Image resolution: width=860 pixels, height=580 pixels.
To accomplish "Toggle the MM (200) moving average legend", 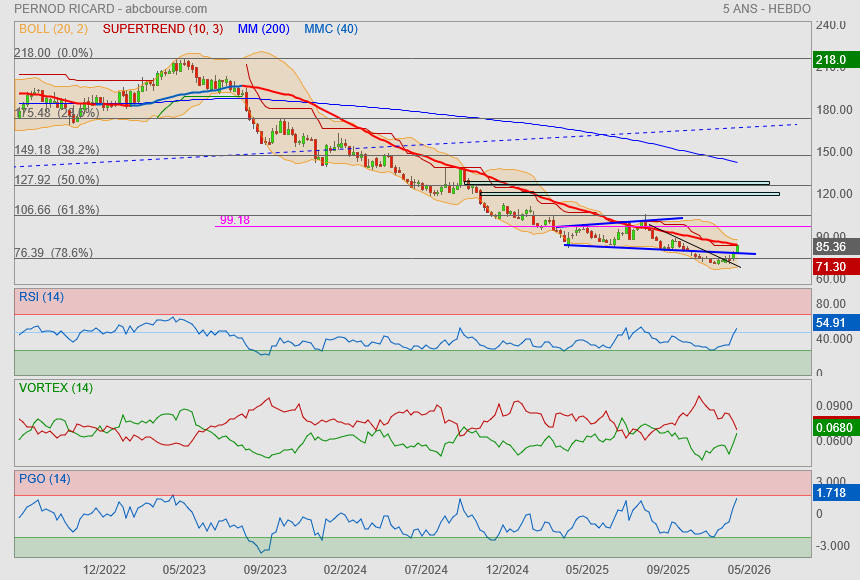I will tap(266, 29).
